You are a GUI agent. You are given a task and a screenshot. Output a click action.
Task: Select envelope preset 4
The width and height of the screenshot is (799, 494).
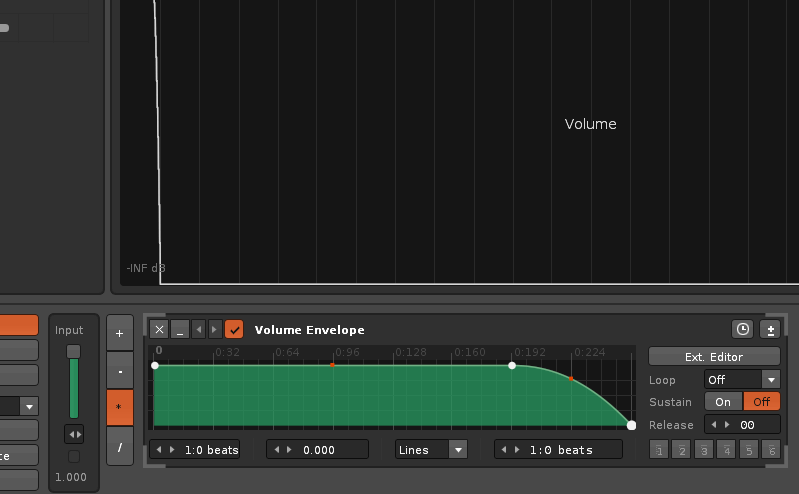pos(727,450)
